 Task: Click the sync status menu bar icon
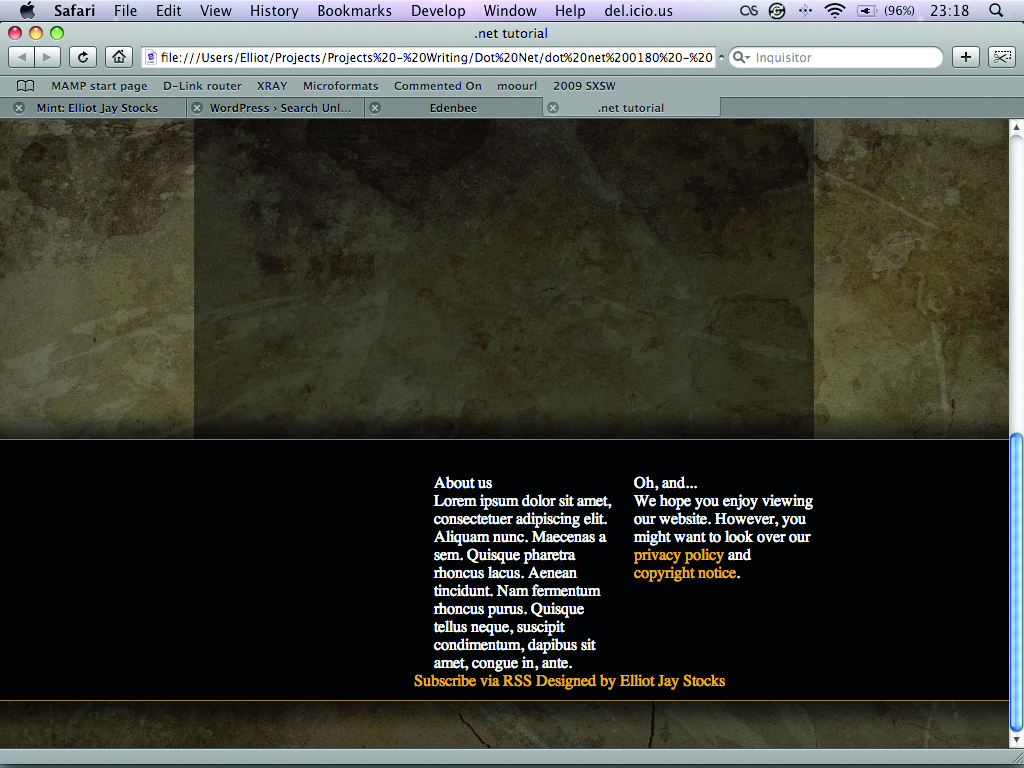coord(776,10)
